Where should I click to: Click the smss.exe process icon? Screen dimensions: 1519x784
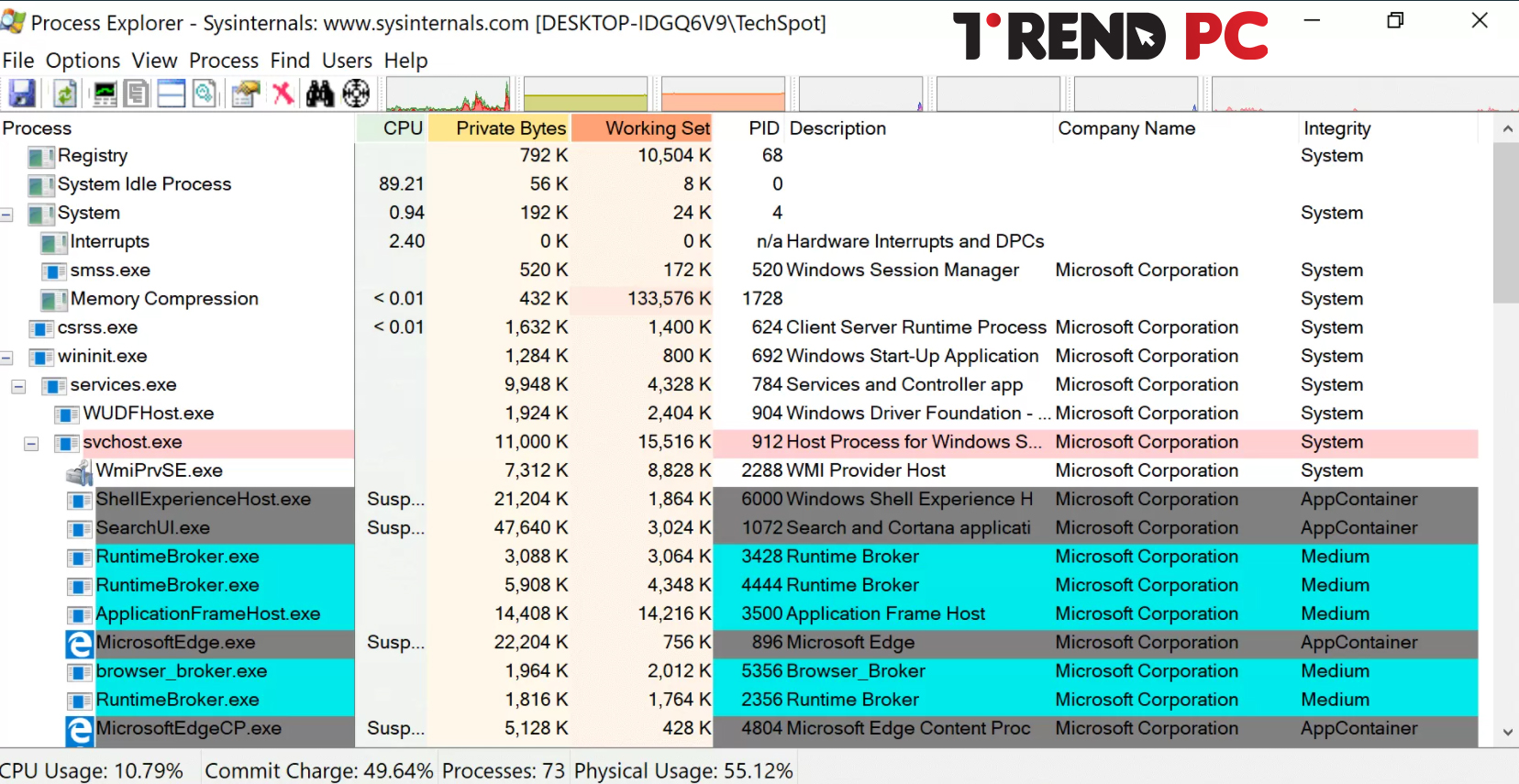[x=54, y=271]
